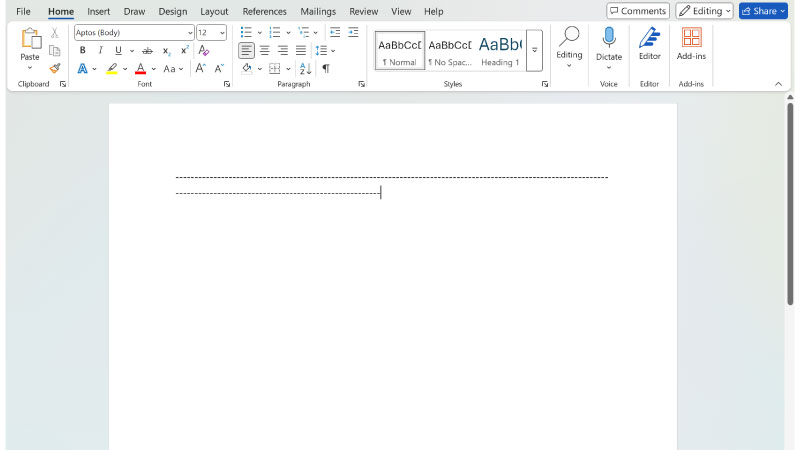Apply the Heading 1 style
Image resolution: width=800 pixels, height=450 pixels.
click(x=500, y=50)
